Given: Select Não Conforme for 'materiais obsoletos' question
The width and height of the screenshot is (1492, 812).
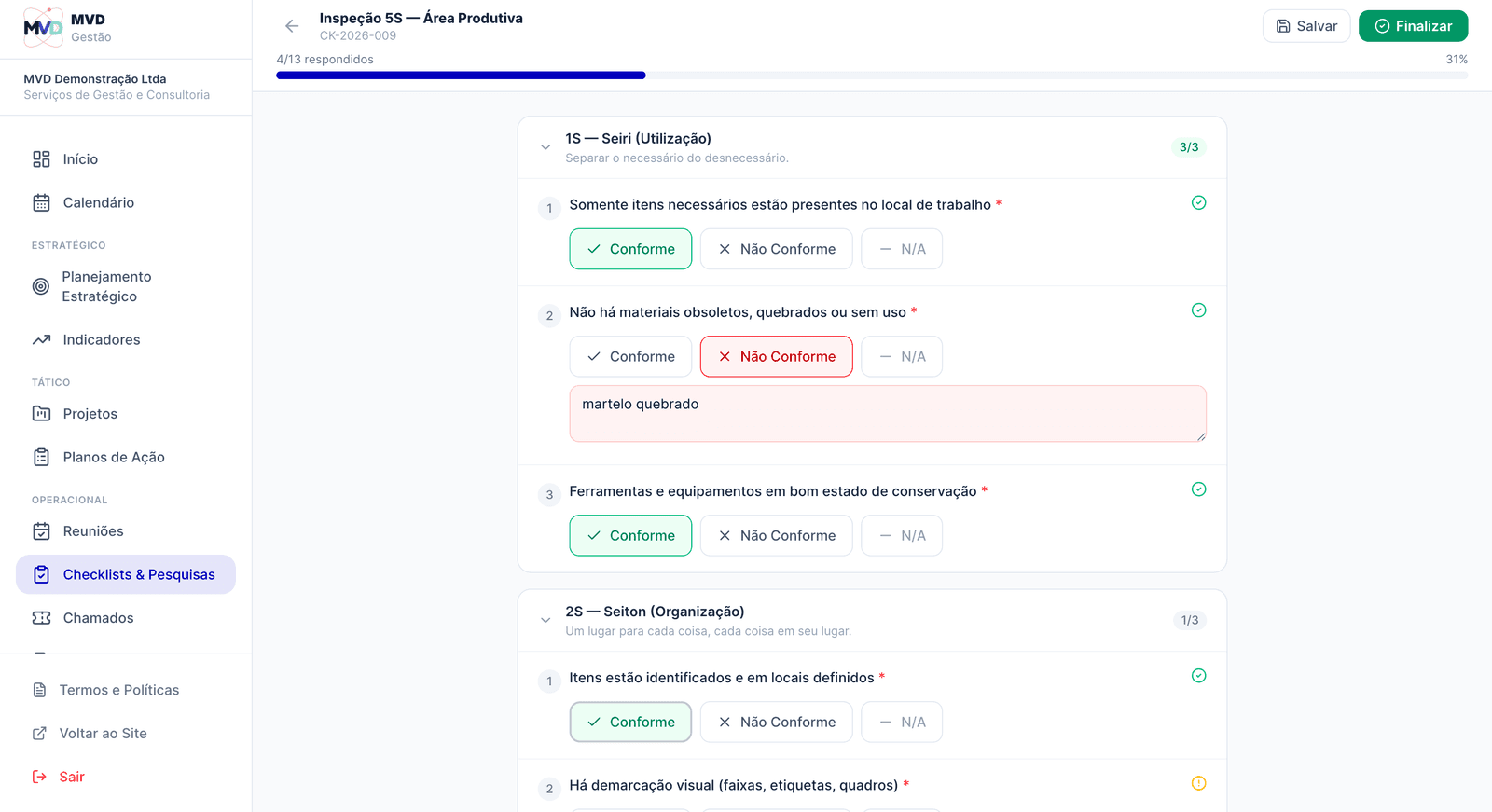Looking at the screenshot, I should pos(776,356).
